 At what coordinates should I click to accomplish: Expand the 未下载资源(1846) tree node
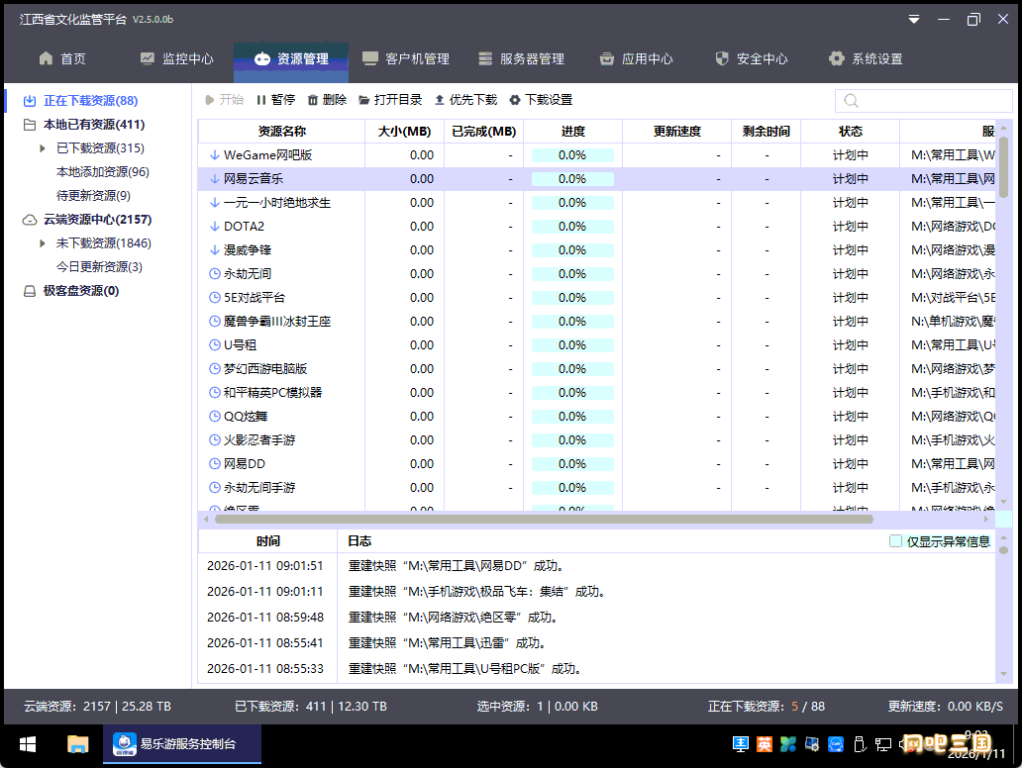(43, 243)
